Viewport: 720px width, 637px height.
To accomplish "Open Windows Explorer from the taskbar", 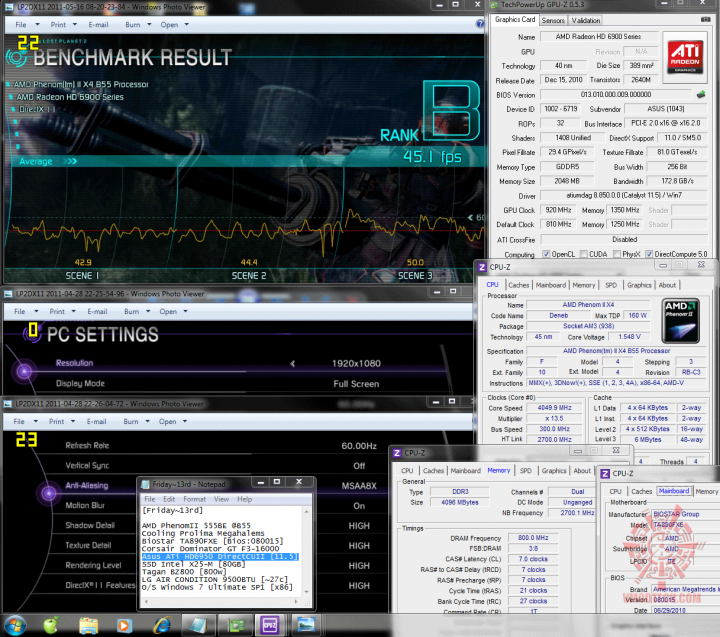I will (x=88, y=626).
